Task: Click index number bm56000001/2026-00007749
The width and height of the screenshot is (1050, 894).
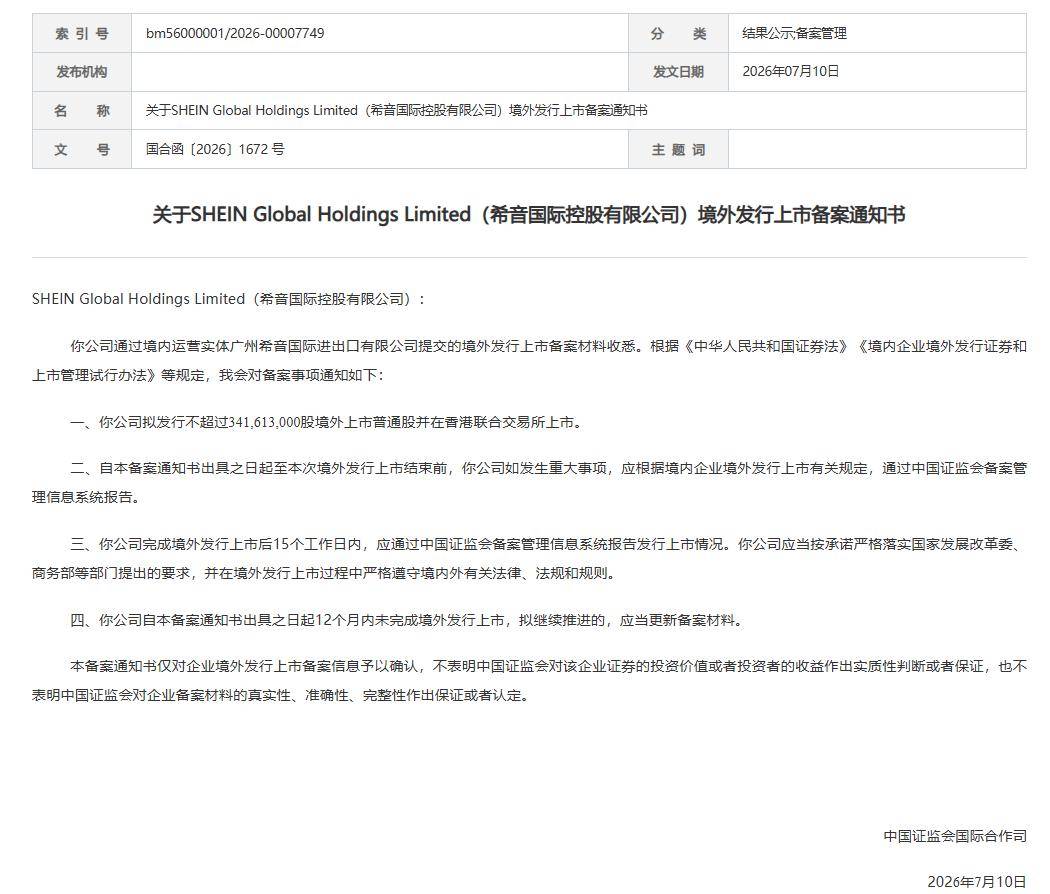Action: 235,33
